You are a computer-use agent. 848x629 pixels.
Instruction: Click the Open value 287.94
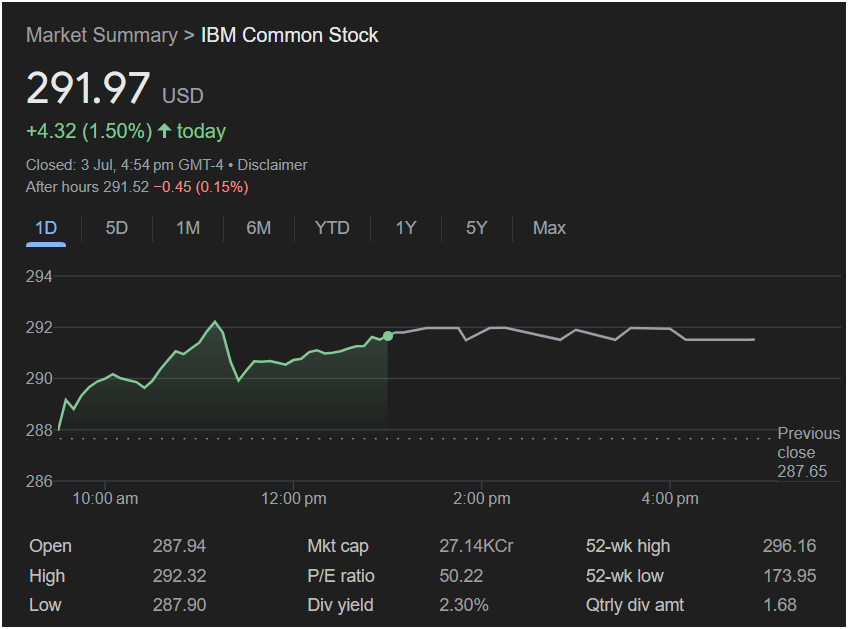coord(179,546)
